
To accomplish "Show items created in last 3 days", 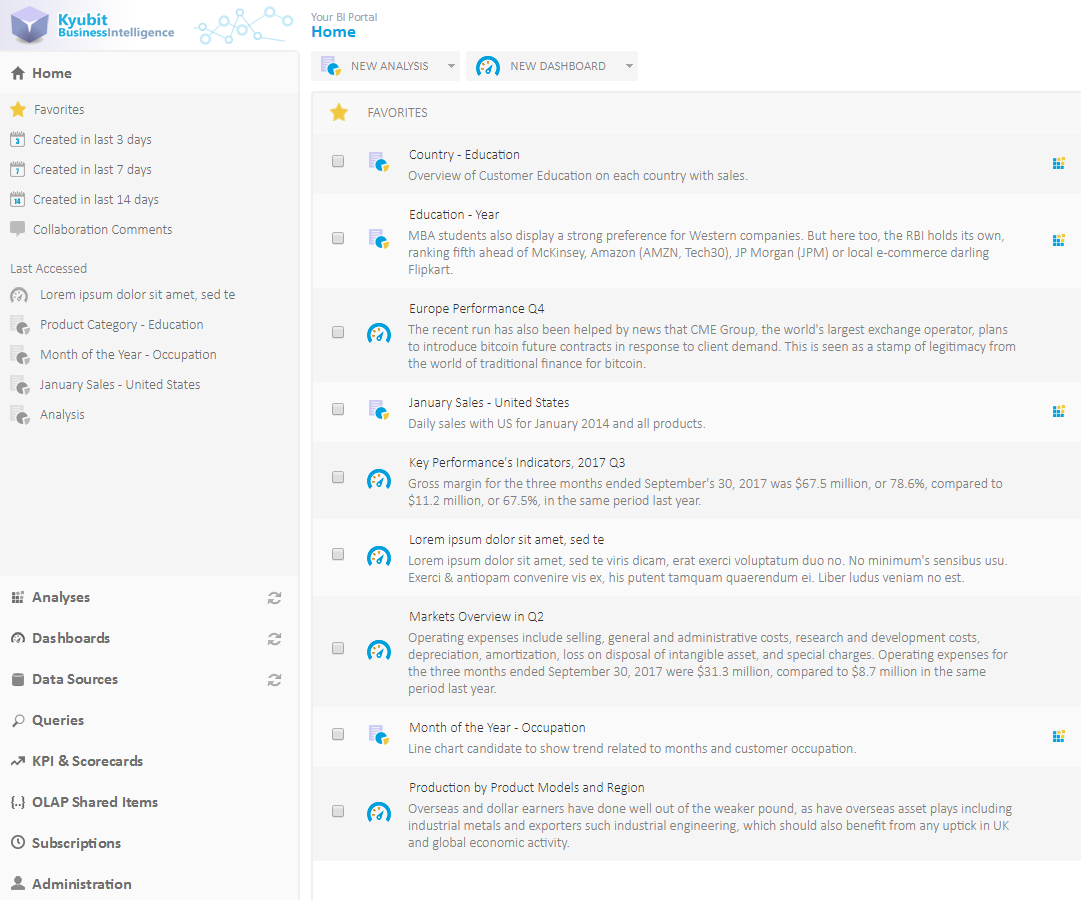I will click(92, 139).
